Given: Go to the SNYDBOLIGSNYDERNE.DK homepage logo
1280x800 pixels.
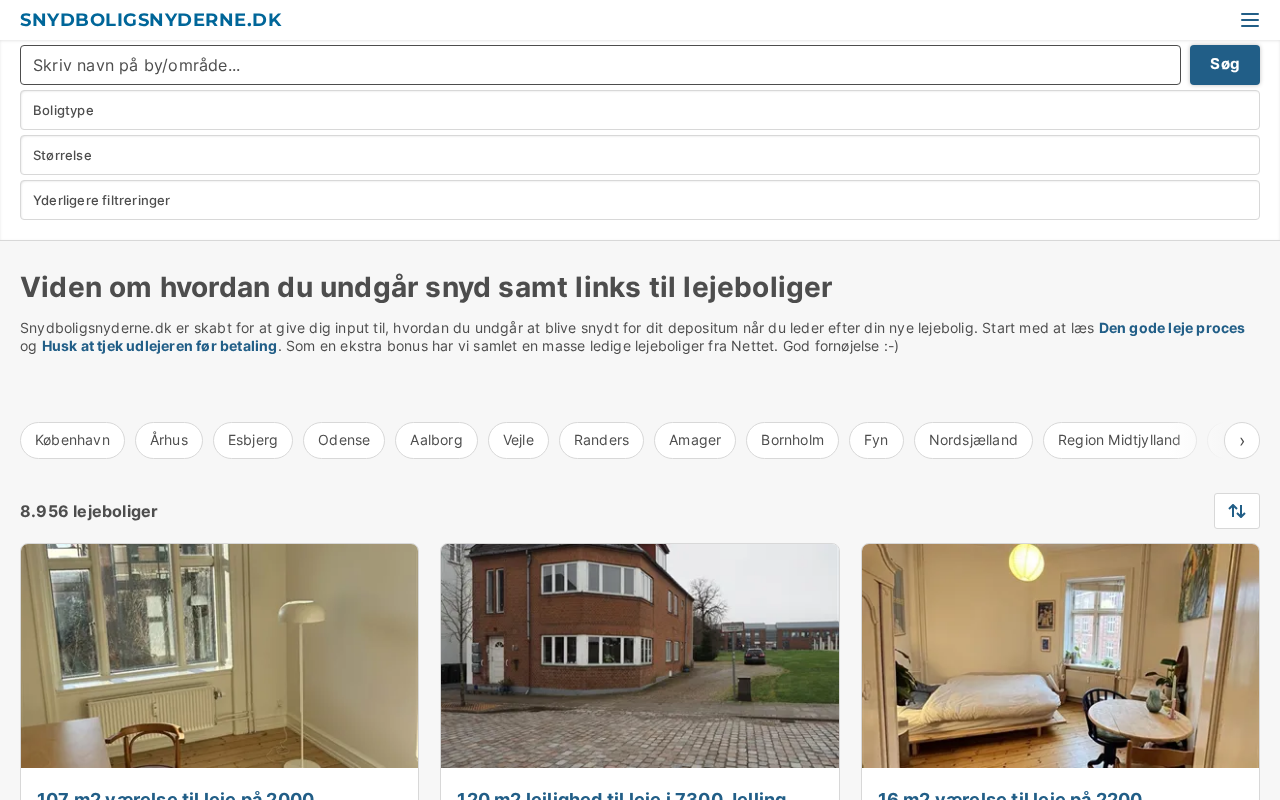Looking at the screenshot, I should [x=151, y=20].
